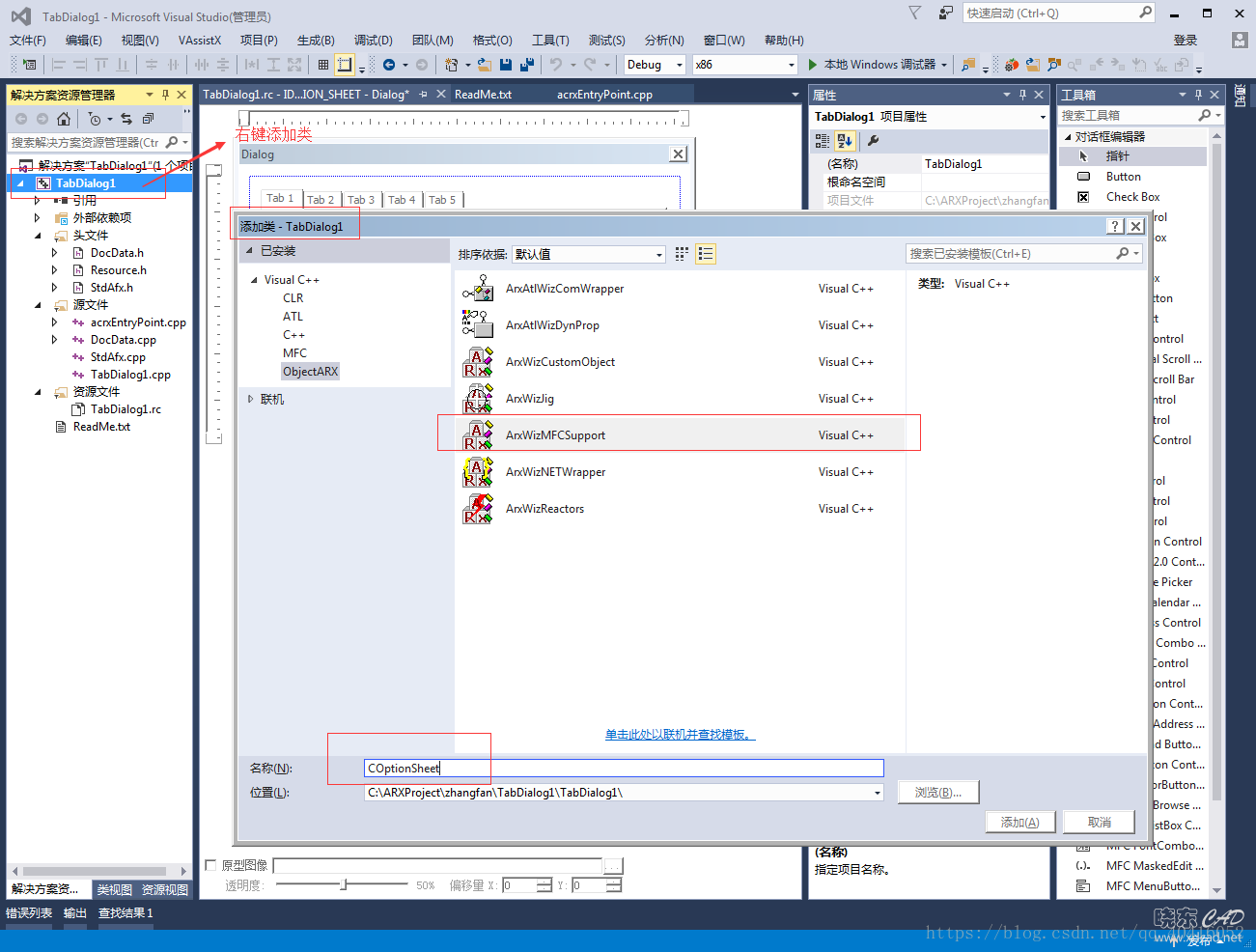Select the ArxWizMFCSupport template icon
Viewport: 1256px width, 952px height.
click(x=478, y=434)
